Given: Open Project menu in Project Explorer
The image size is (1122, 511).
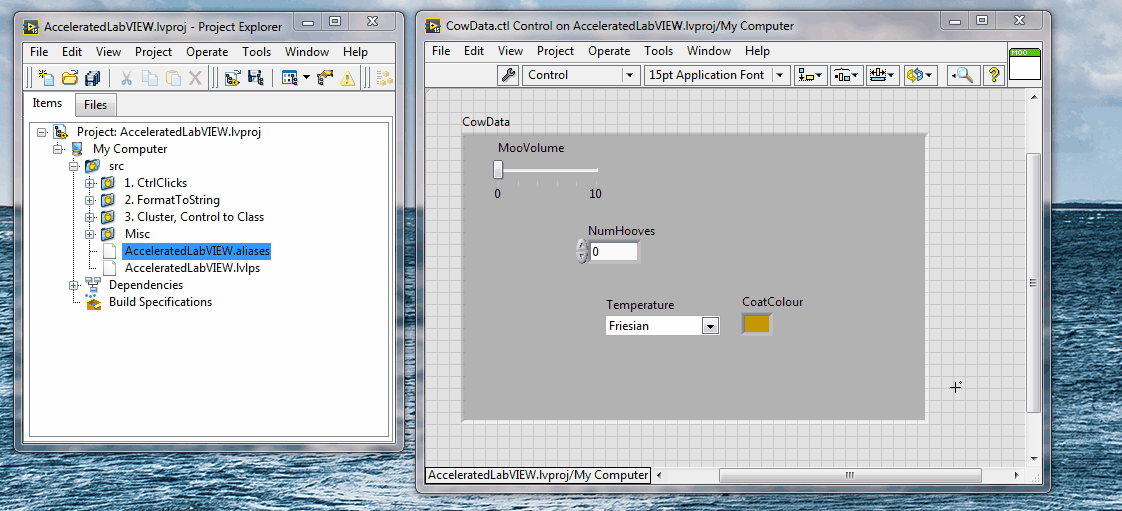Looking at the screenshot, I should (154, 52).
